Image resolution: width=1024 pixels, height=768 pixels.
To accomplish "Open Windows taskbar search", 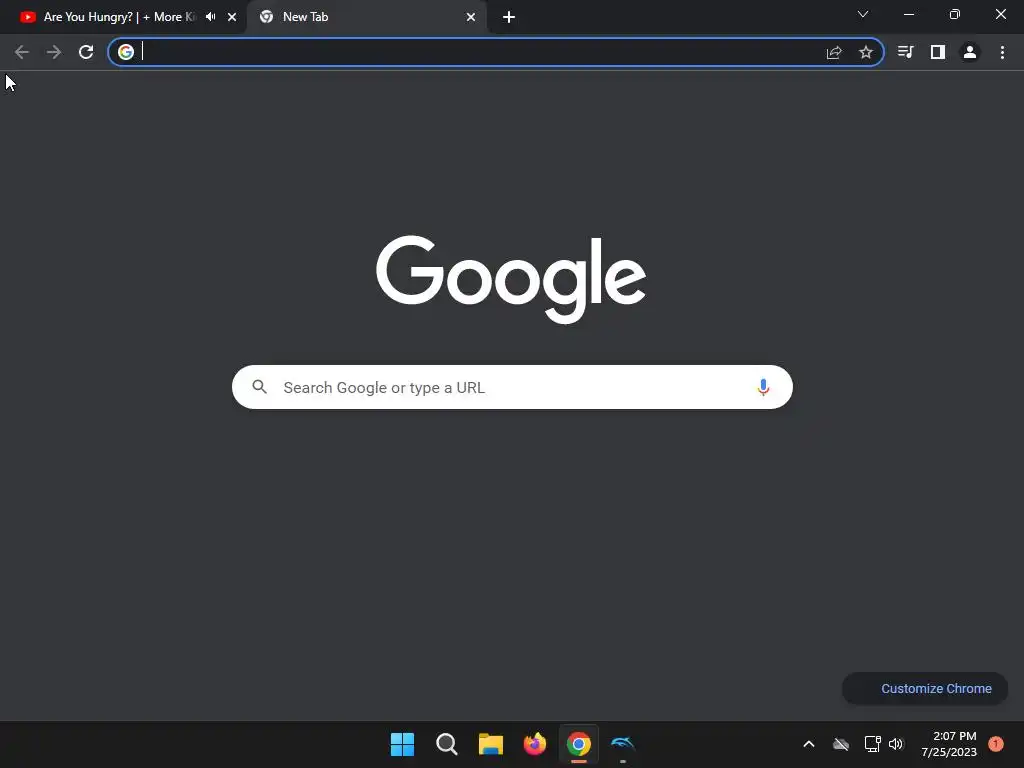I will (447, 744).
